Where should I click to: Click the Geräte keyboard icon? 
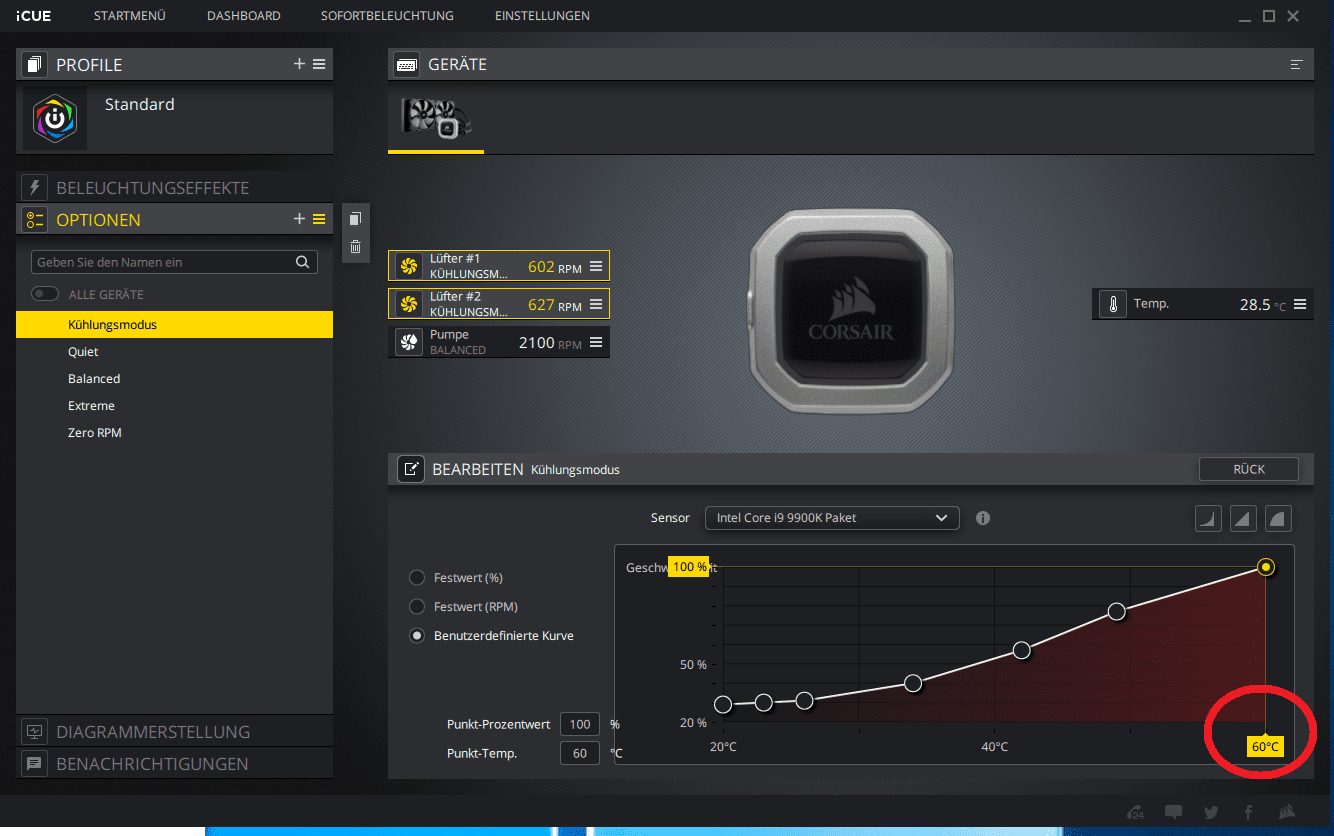click(407, 64)
